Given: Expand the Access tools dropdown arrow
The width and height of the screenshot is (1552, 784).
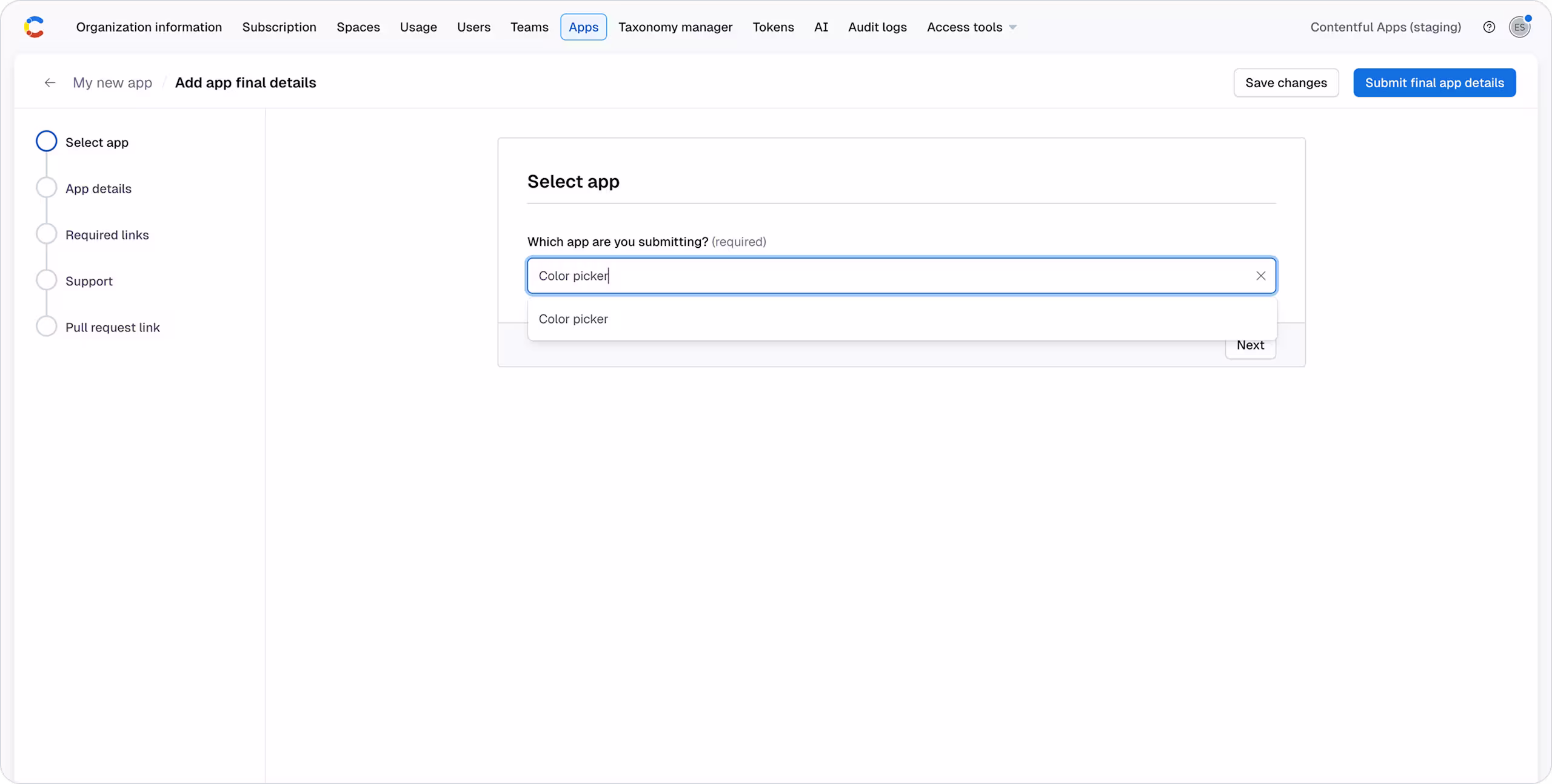Looking at the screenshot, I should (1012, 27).
